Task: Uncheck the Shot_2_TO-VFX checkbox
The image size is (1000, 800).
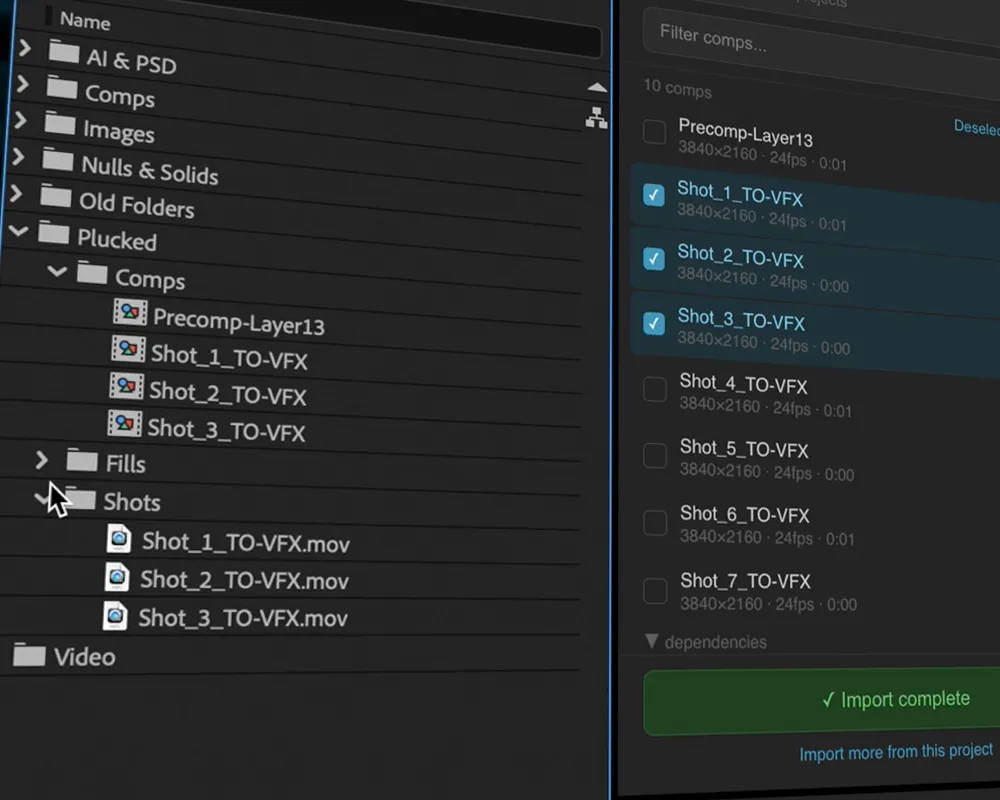Action: click(x=653, y=258)
